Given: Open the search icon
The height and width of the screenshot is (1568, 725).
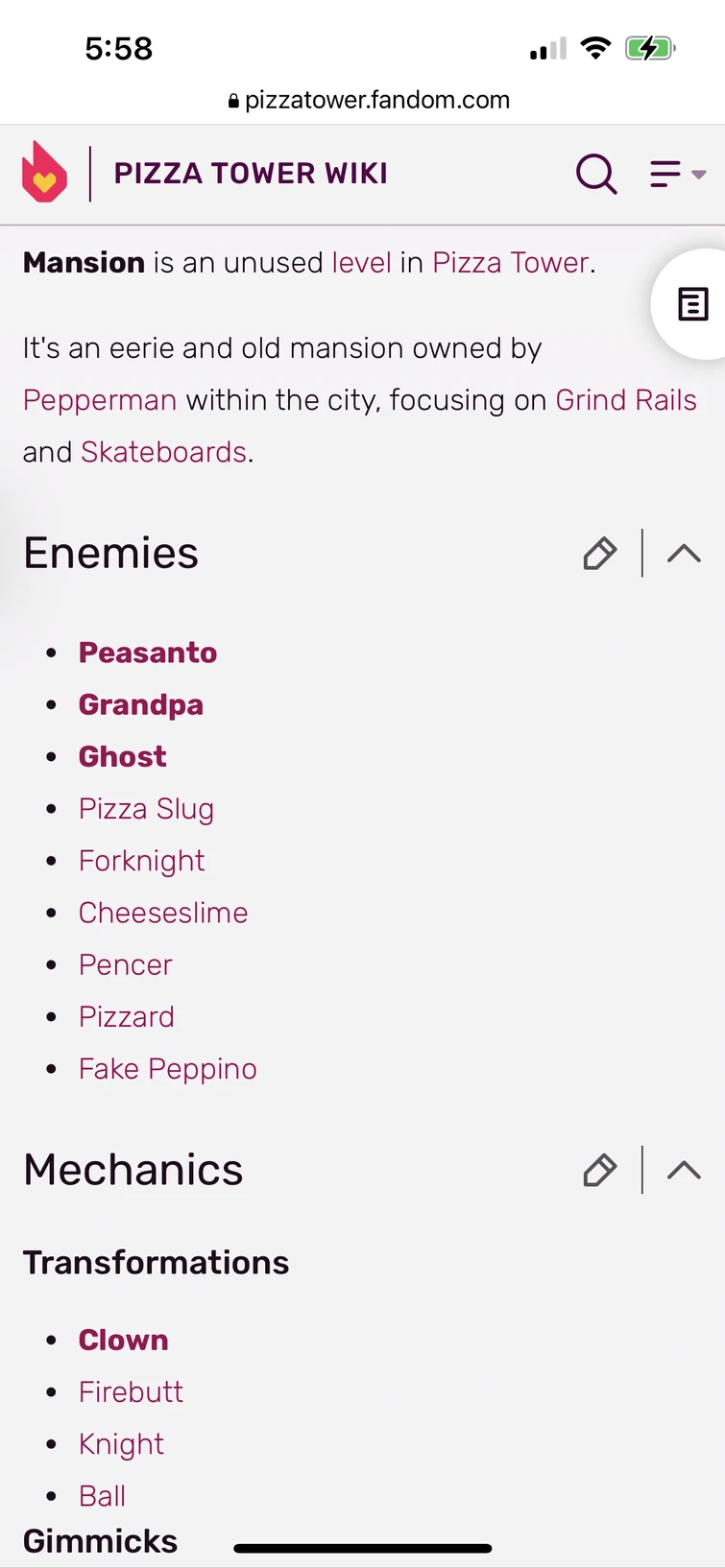Looking at the screenshot, I should 596,174.
